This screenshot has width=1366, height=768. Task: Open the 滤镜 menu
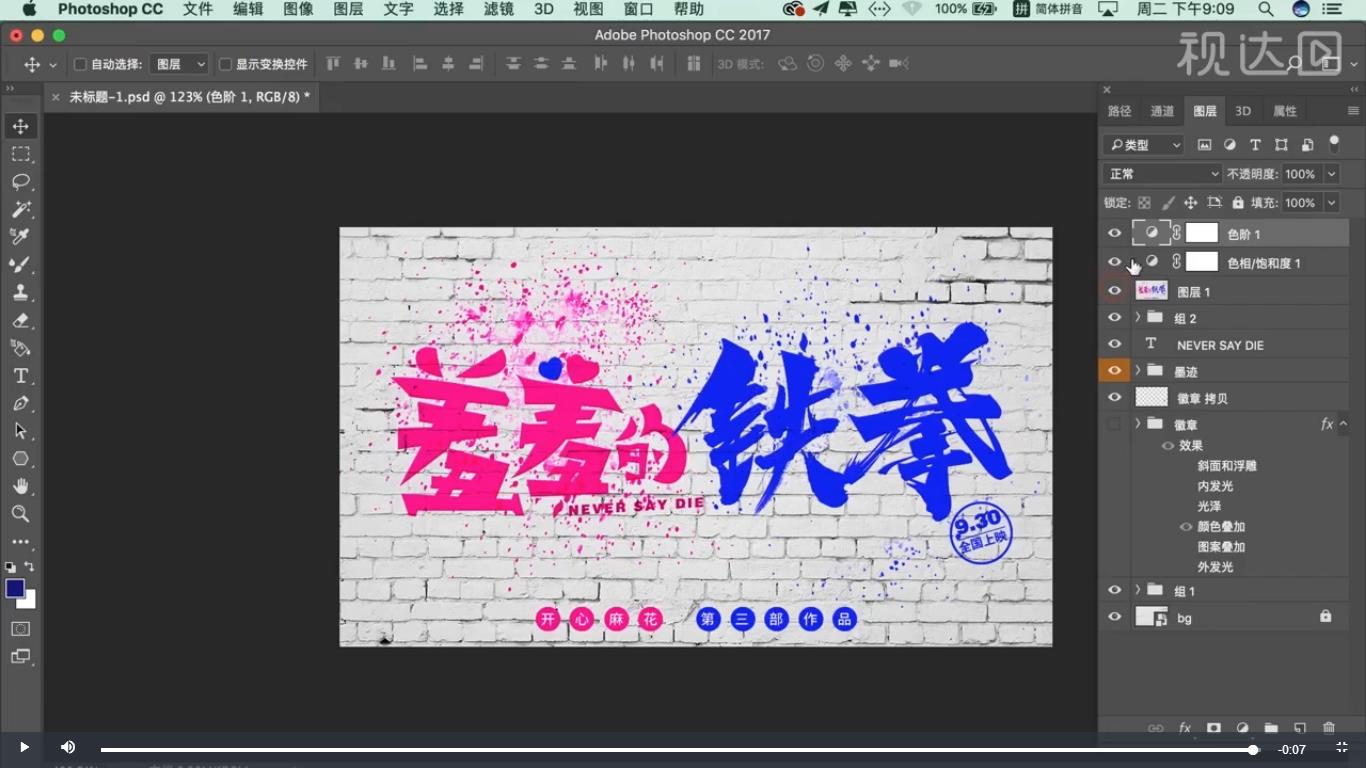pyautogui.click(x=499, y=9)
